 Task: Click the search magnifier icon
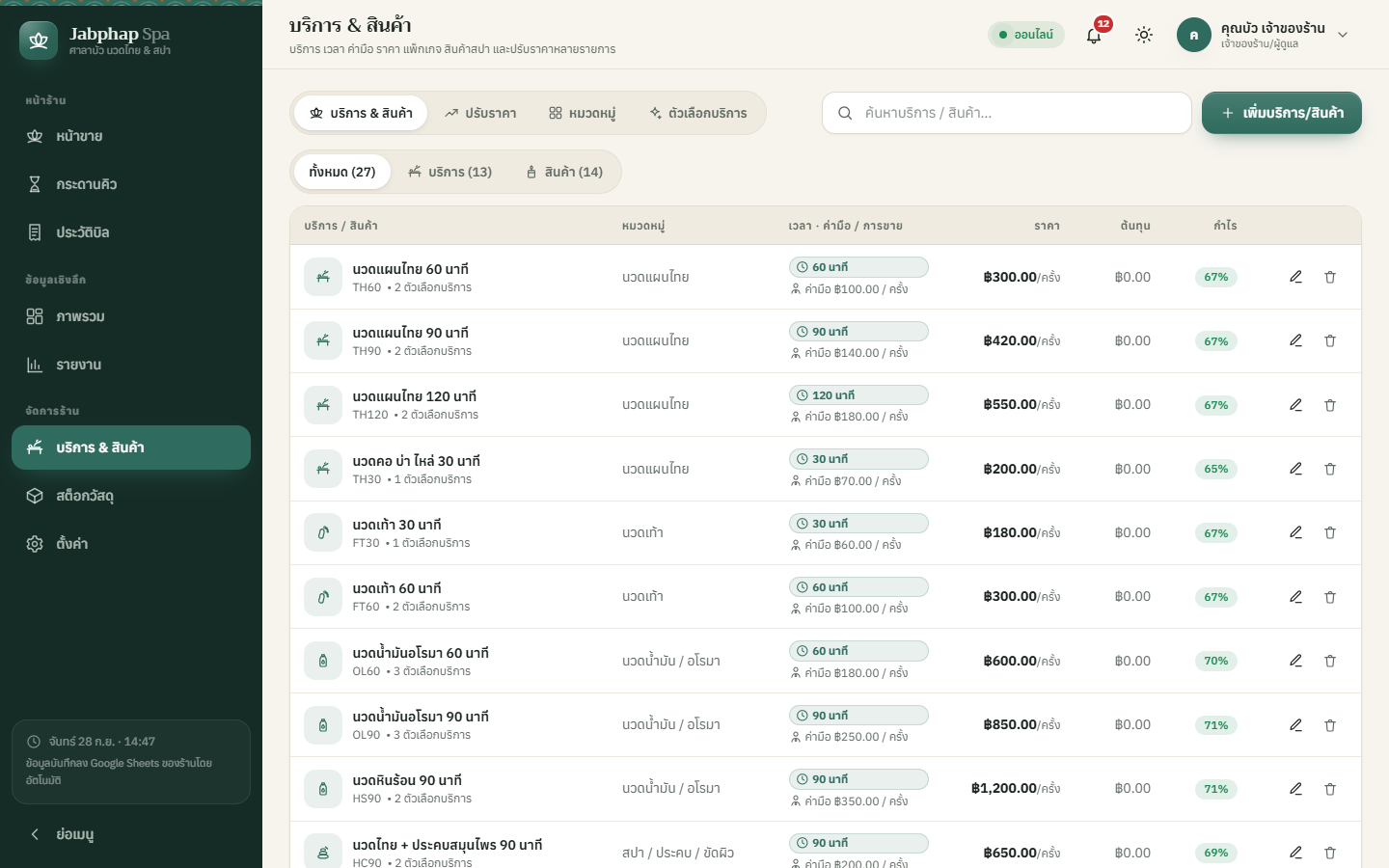(845, 113)
